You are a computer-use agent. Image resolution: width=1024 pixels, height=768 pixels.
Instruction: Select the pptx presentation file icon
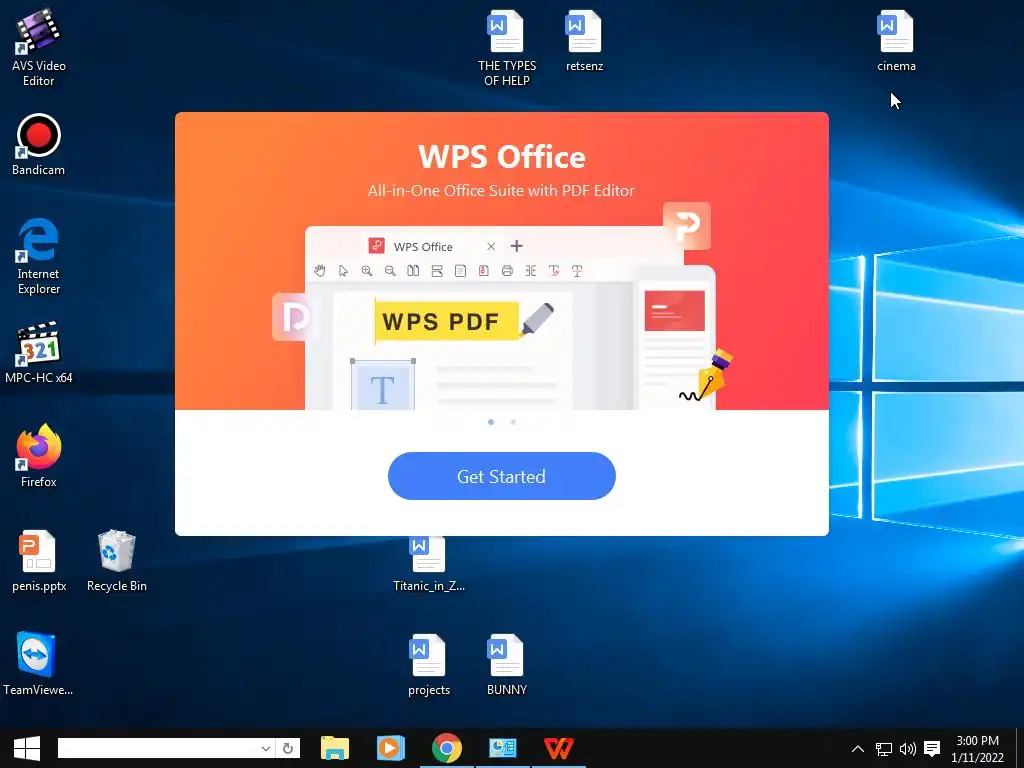tap(39, 561)
